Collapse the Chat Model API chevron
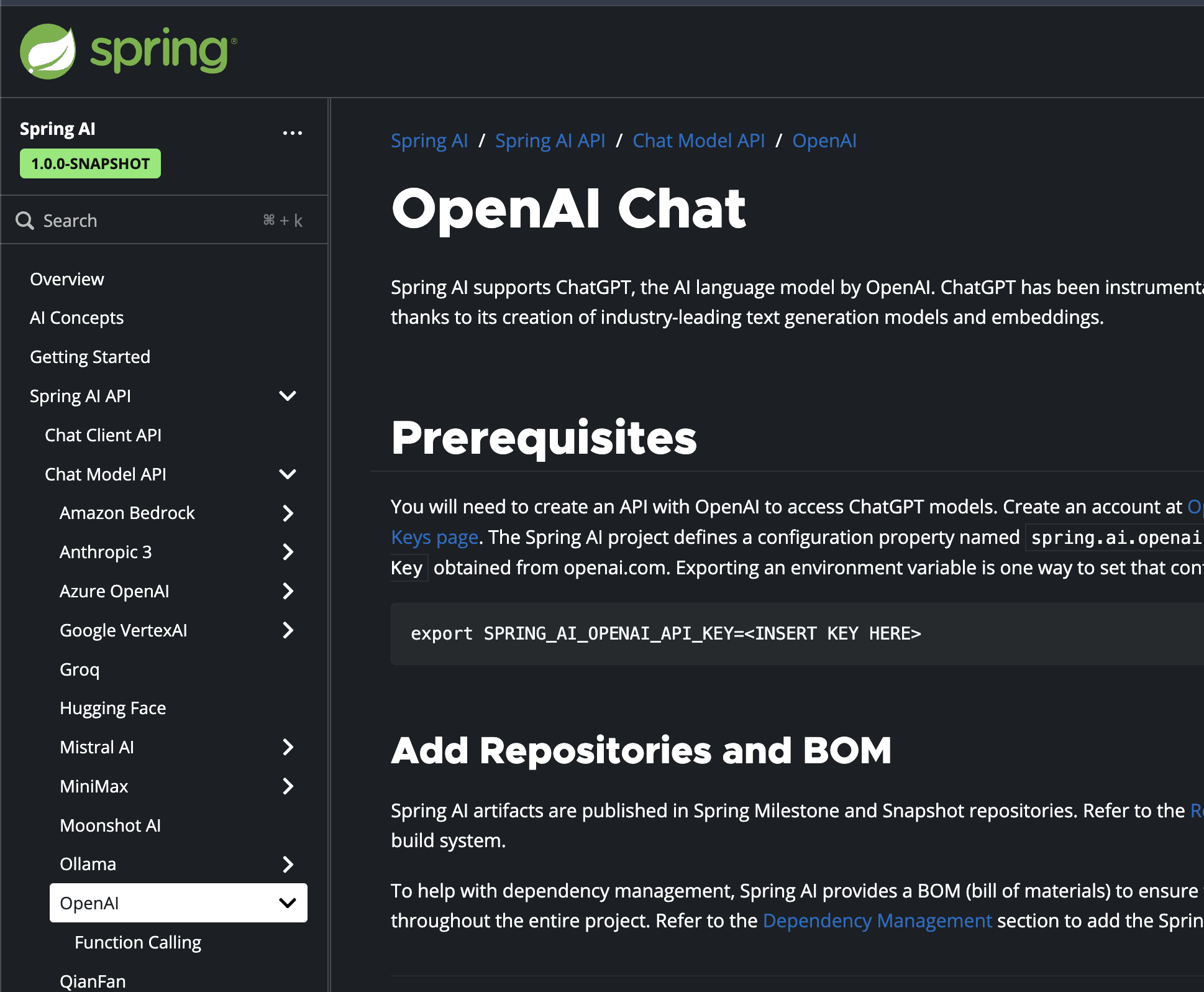Screen dimensions: 1204x992 coord(288,474)
